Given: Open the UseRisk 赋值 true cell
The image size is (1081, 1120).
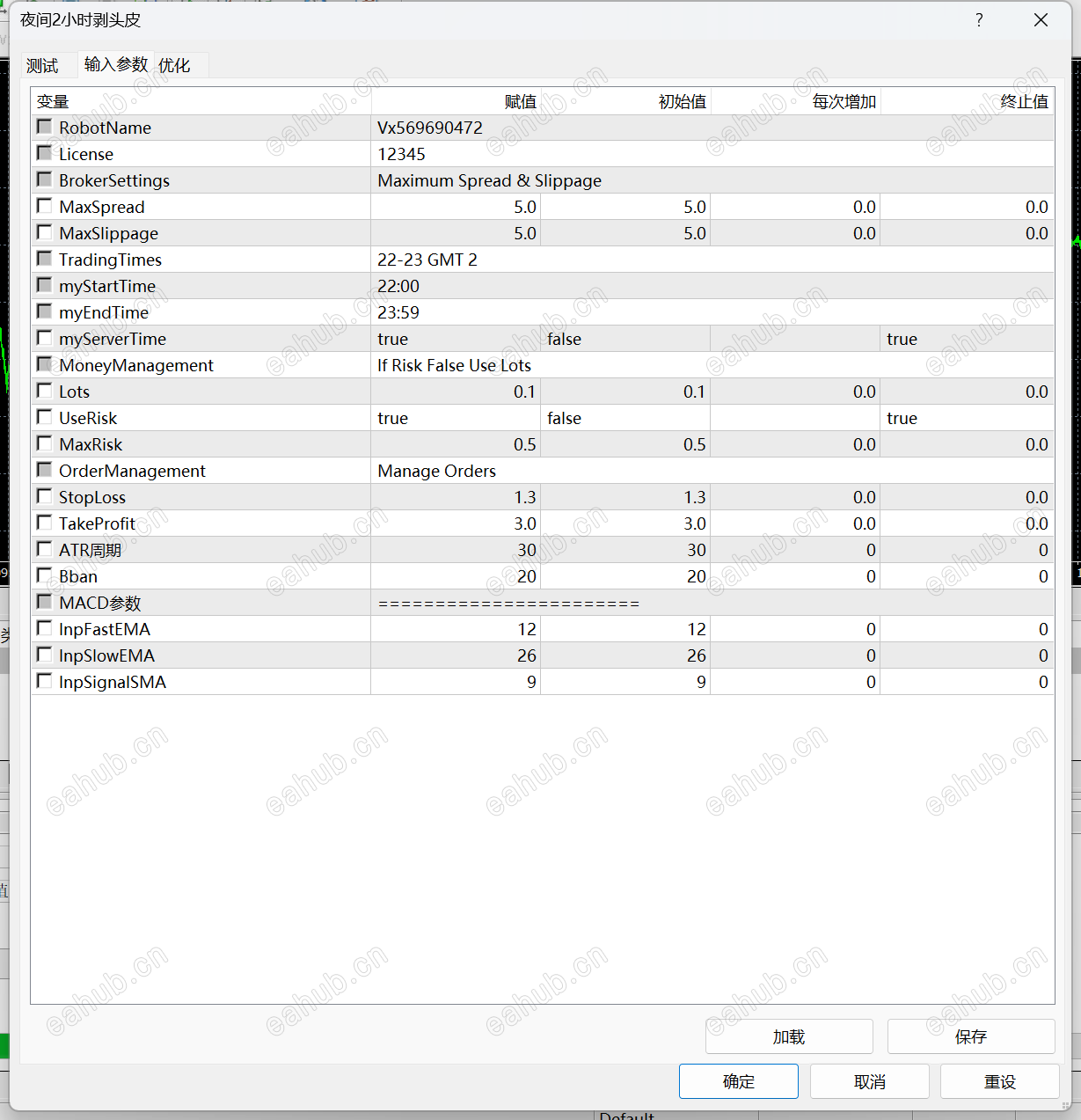Looking at the screenshot, I should point(456,418).
